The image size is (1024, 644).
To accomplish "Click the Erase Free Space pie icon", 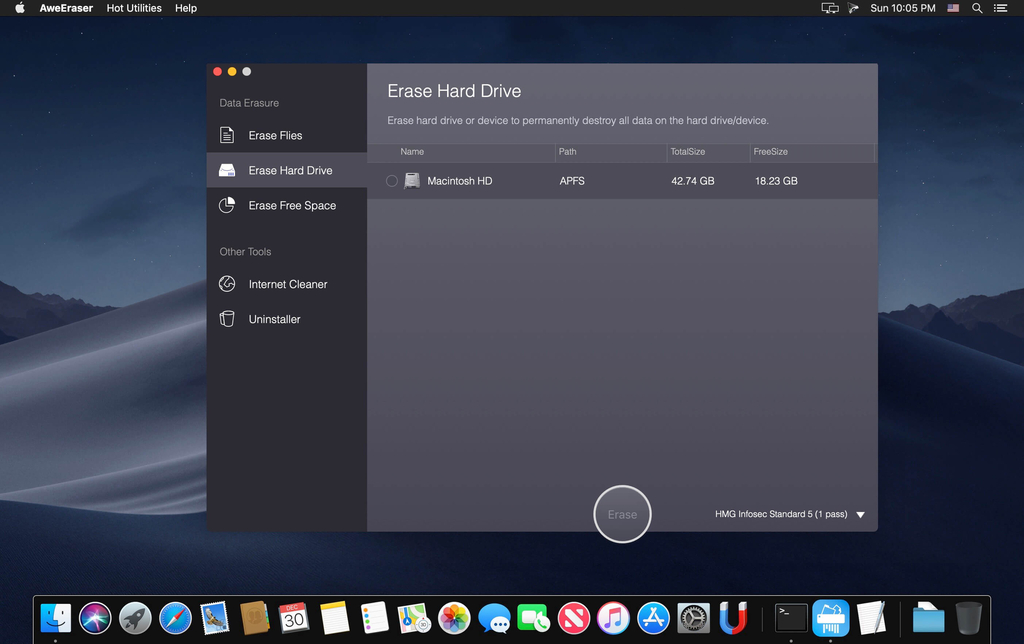I will tap(228, 206).
